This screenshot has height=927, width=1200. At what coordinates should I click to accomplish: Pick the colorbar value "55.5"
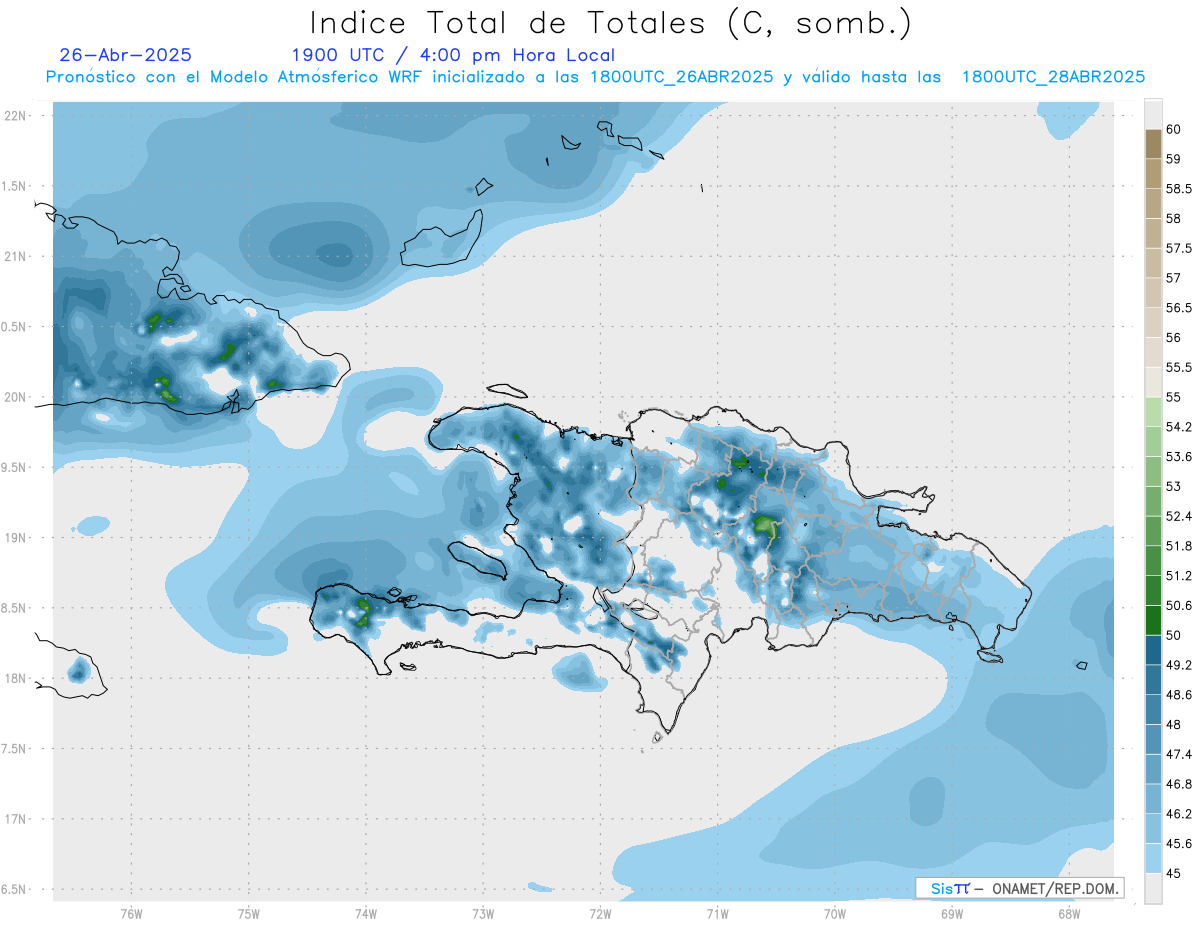(1178, 367)
